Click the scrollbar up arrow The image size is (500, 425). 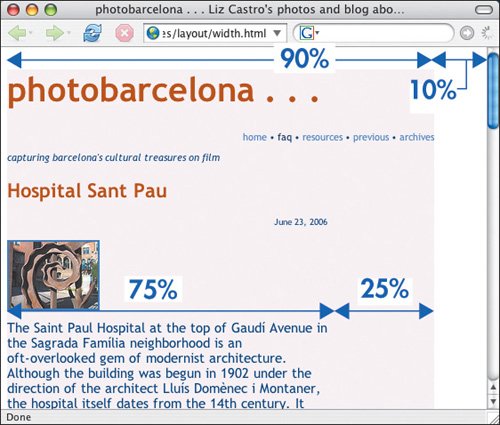pos(494,388)
